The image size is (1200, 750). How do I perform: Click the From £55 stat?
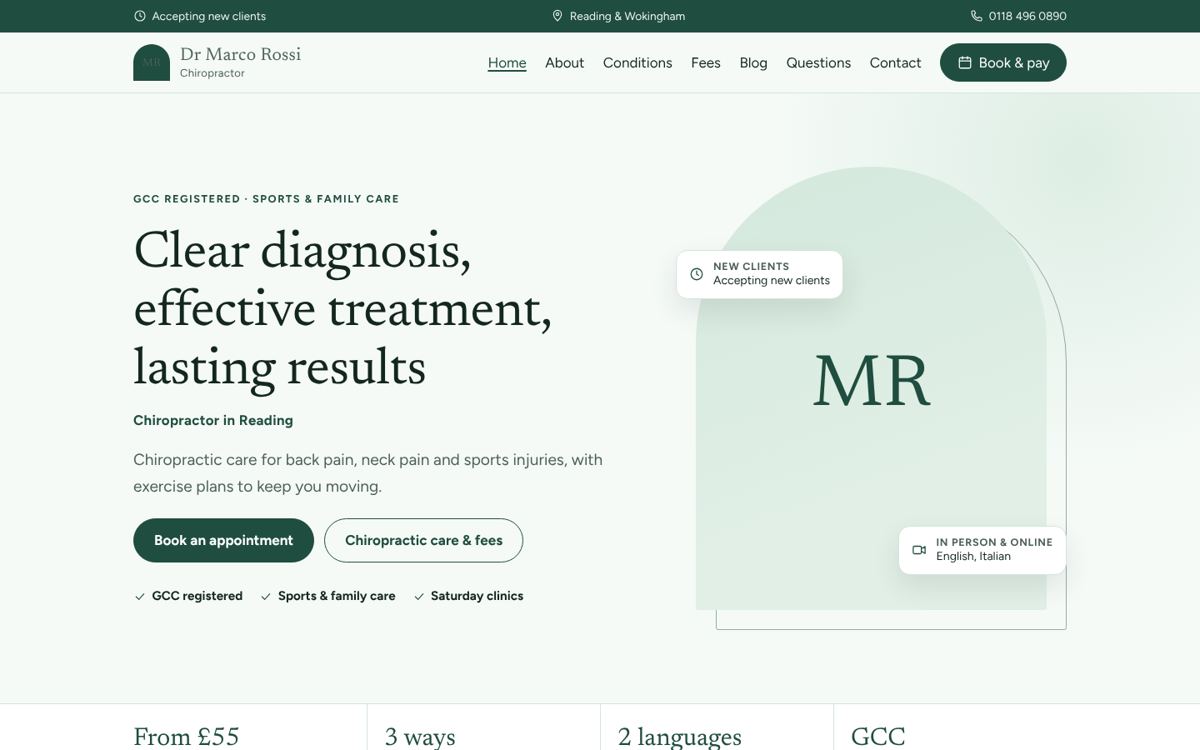point(186,737)
